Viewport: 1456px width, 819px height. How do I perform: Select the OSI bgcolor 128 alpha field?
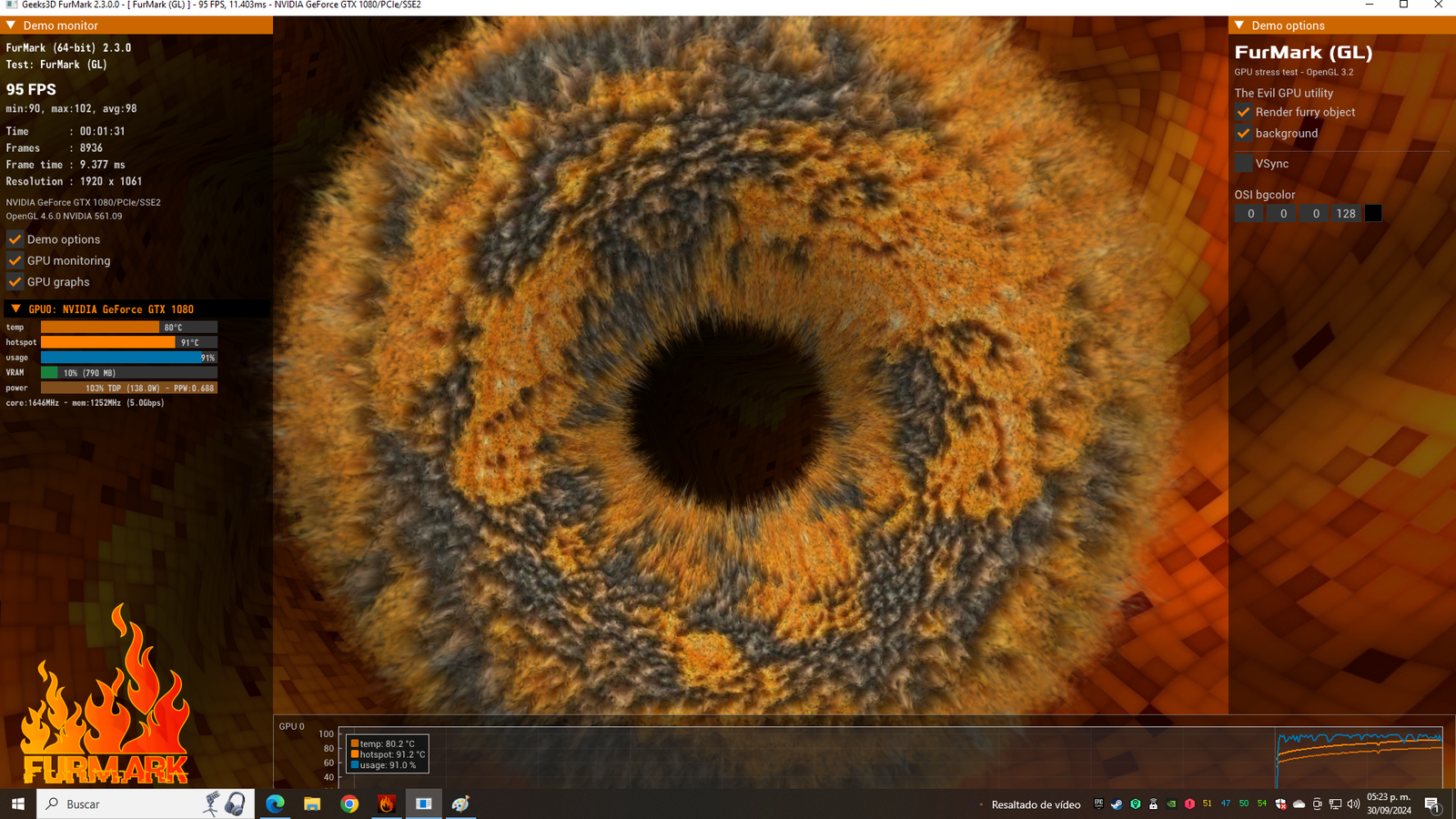pyautogui.click(x=1346, y=213)
